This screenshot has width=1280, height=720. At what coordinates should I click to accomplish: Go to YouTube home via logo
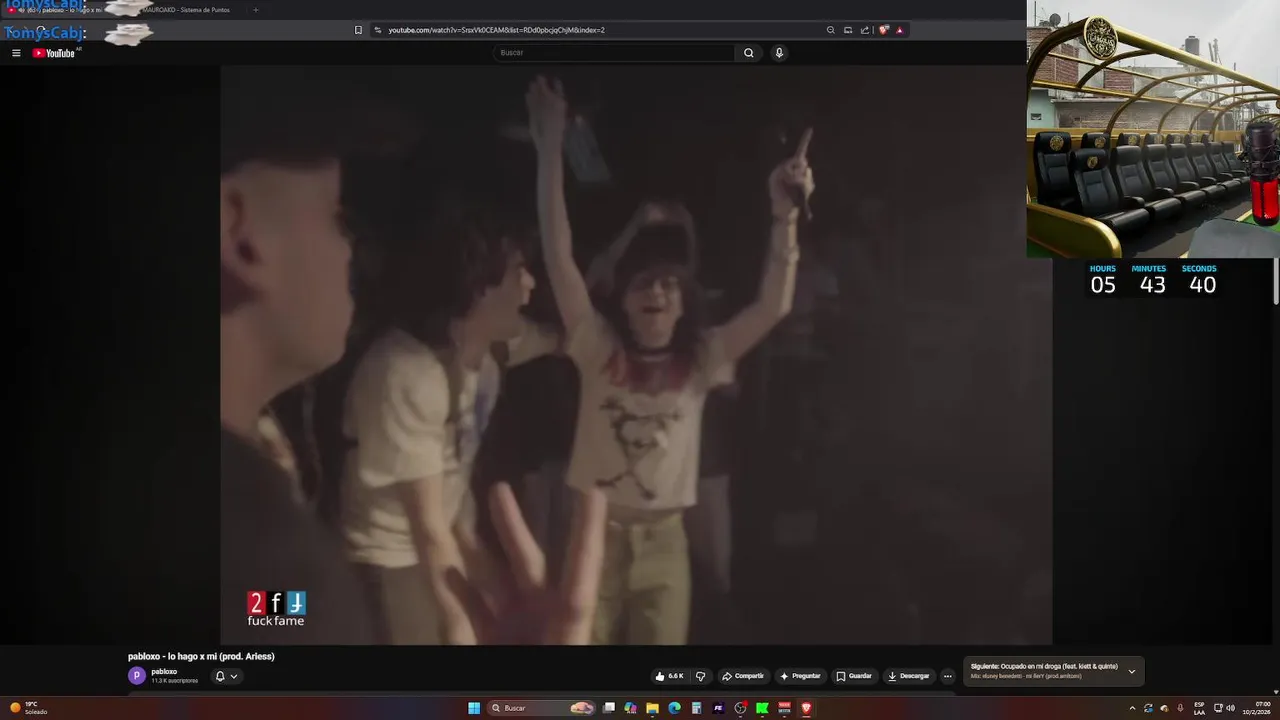tap(54, 53)
